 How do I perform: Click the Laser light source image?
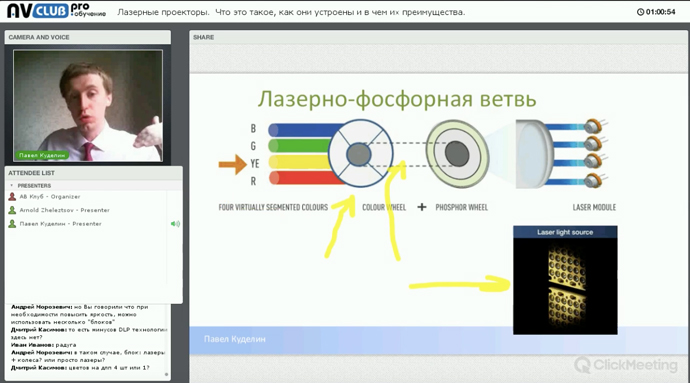(x=565, y=280)
